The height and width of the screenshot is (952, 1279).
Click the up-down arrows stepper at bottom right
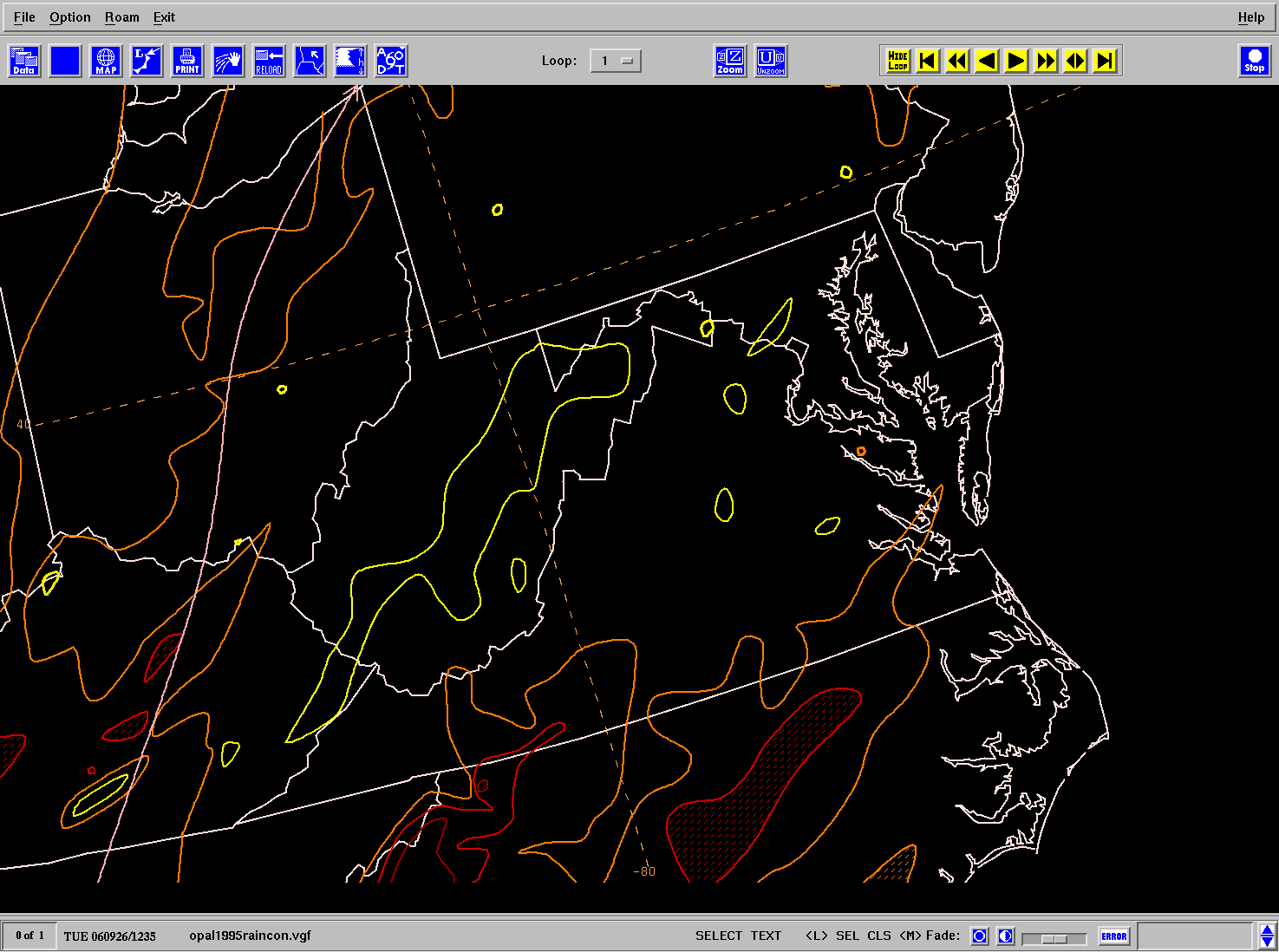pos(1267,936)
